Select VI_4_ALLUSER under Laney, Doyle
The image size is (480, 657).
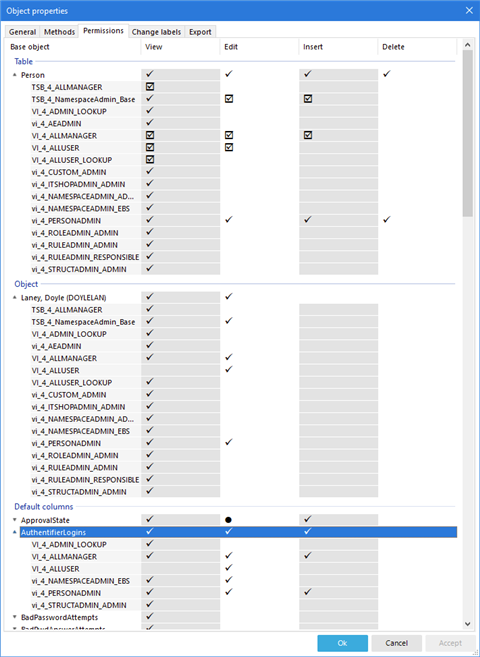(x=55, y=370)
